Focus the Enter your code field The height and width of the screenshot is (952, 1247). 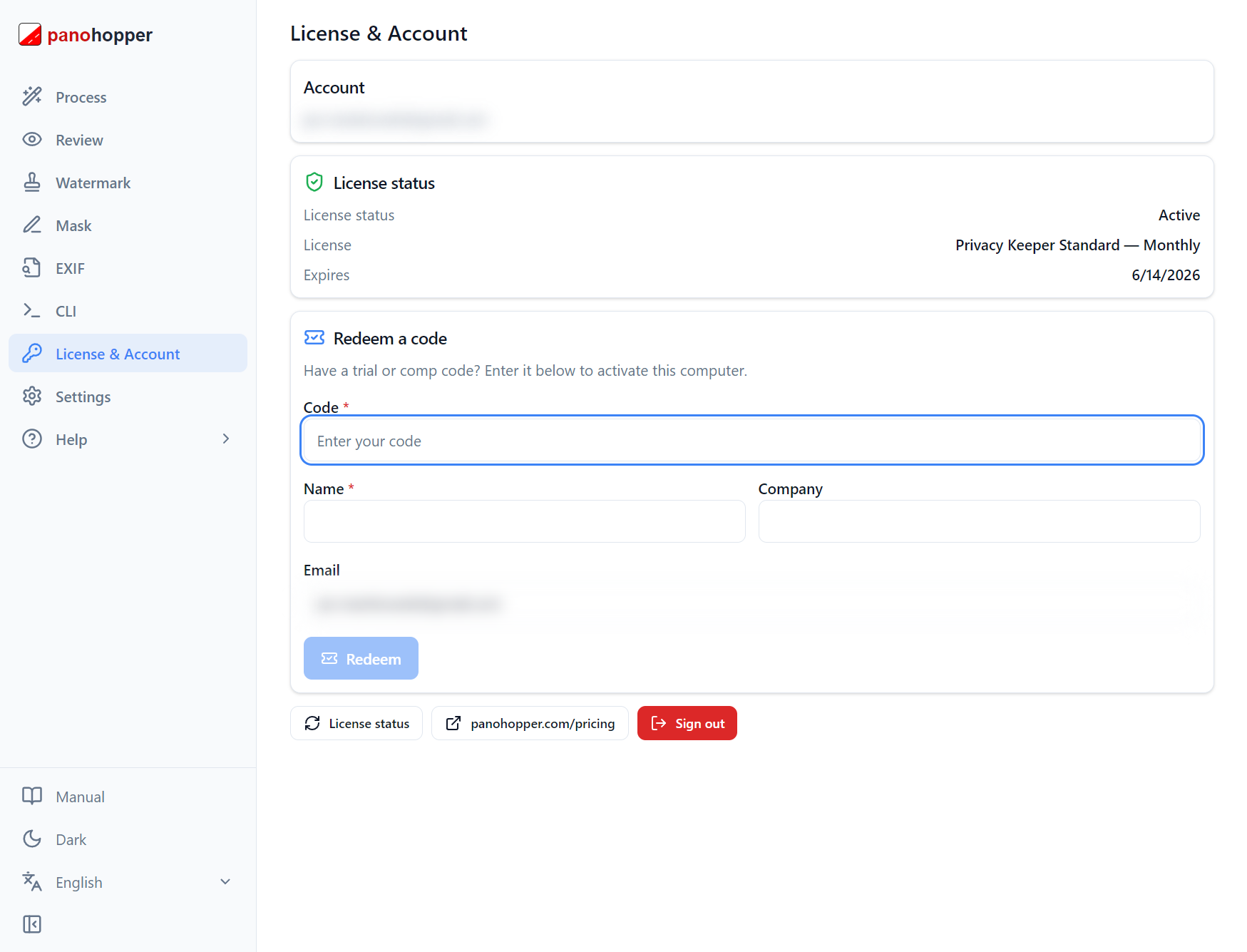pos(752,440)
